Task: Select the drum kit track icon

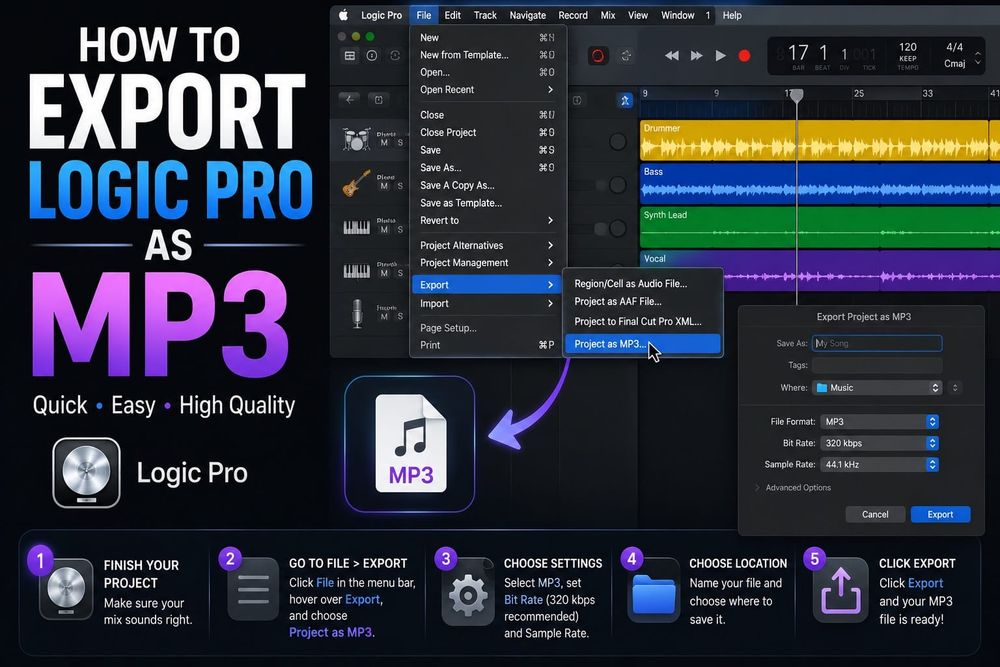Action: pyautogui.click(x=357, y=138)
